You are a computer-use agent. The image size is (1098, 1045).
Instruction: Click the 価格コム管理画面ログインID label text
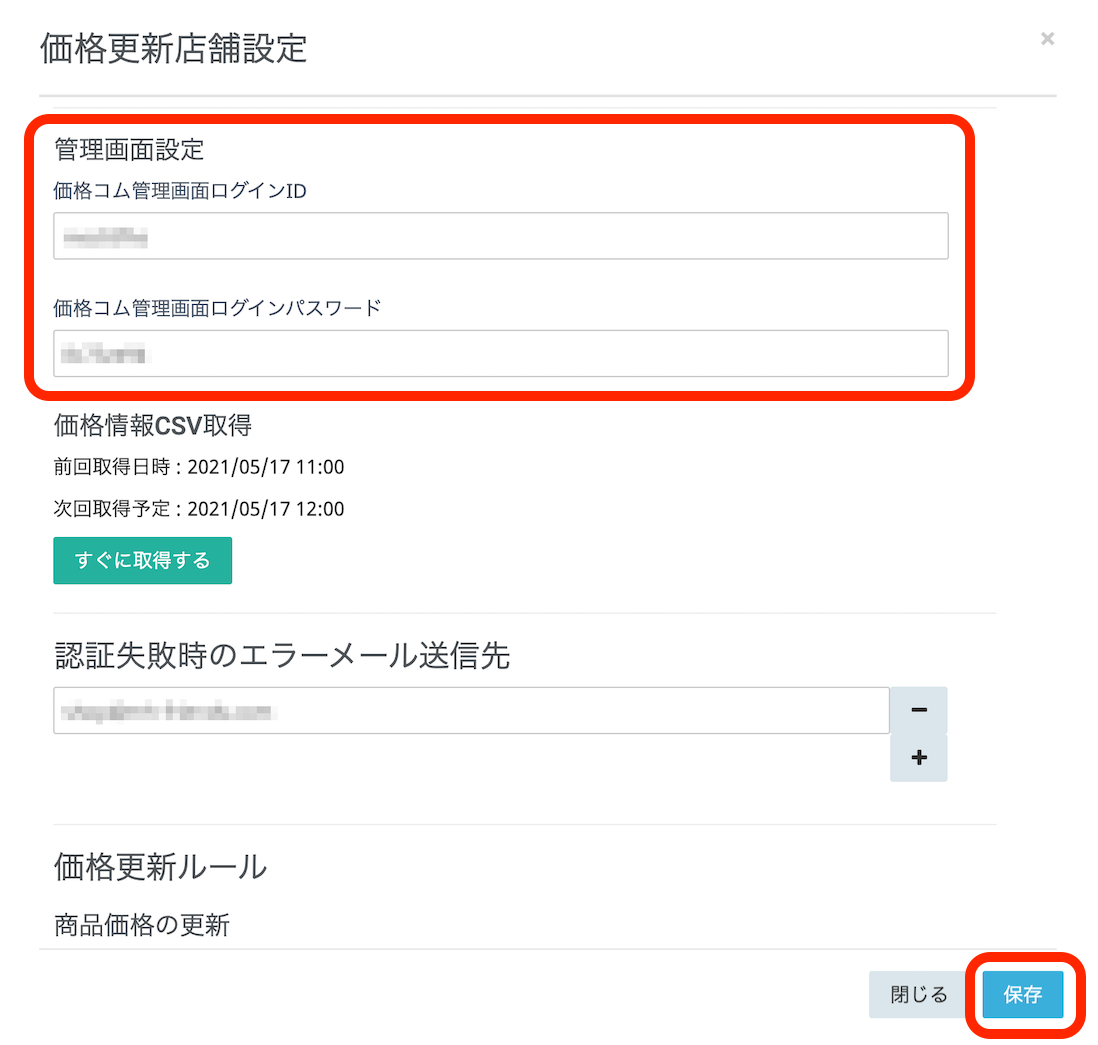tap(180, 191)
